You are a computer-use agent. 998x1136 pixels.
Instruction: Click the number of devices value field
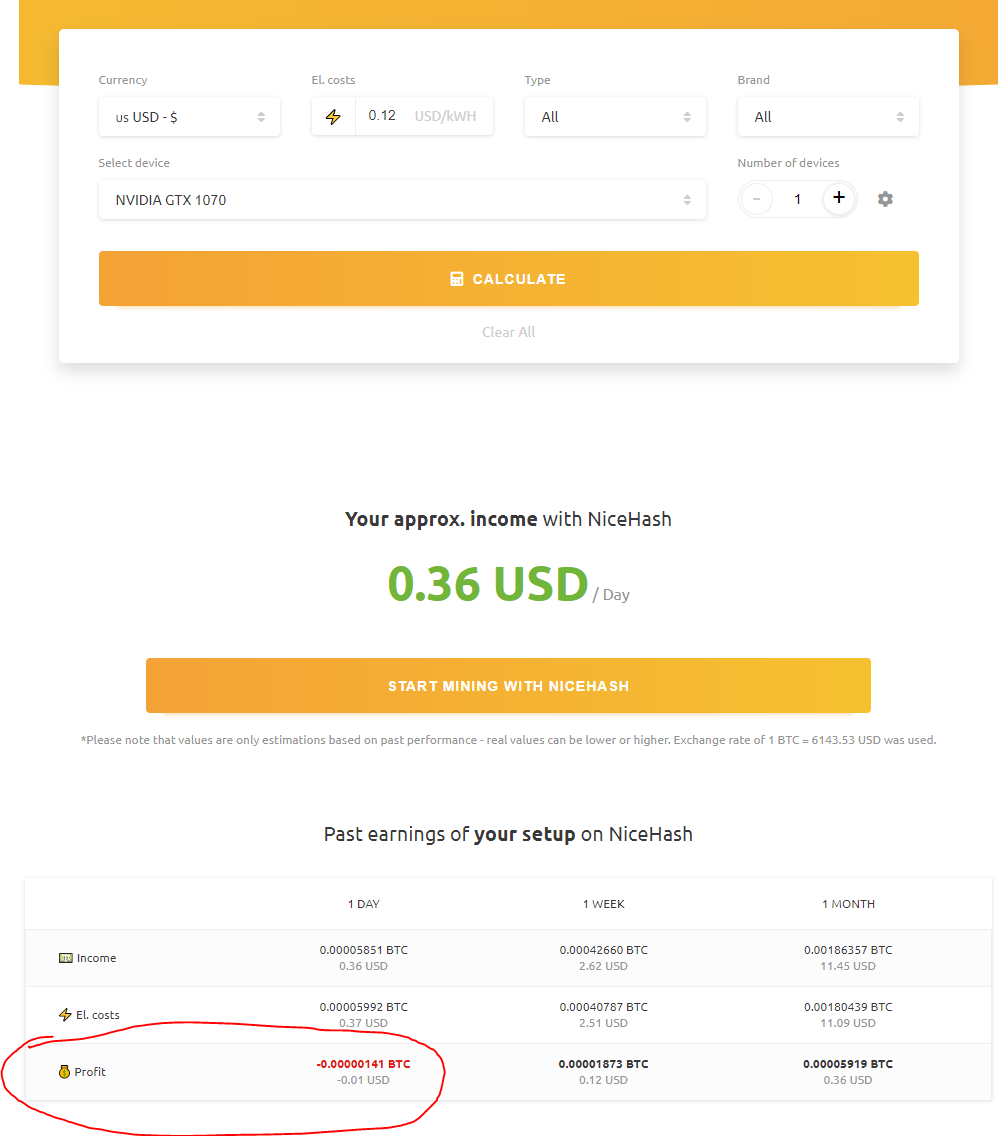798,199
